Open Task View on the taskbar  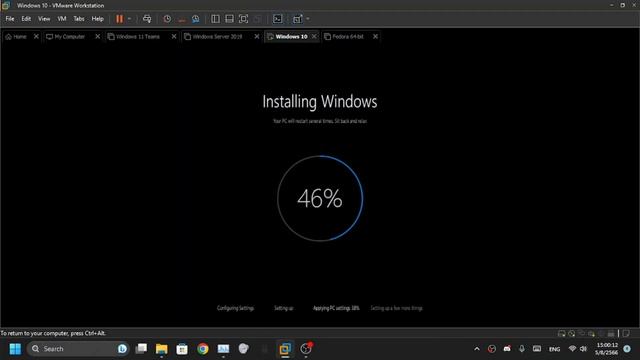(141, 349)
